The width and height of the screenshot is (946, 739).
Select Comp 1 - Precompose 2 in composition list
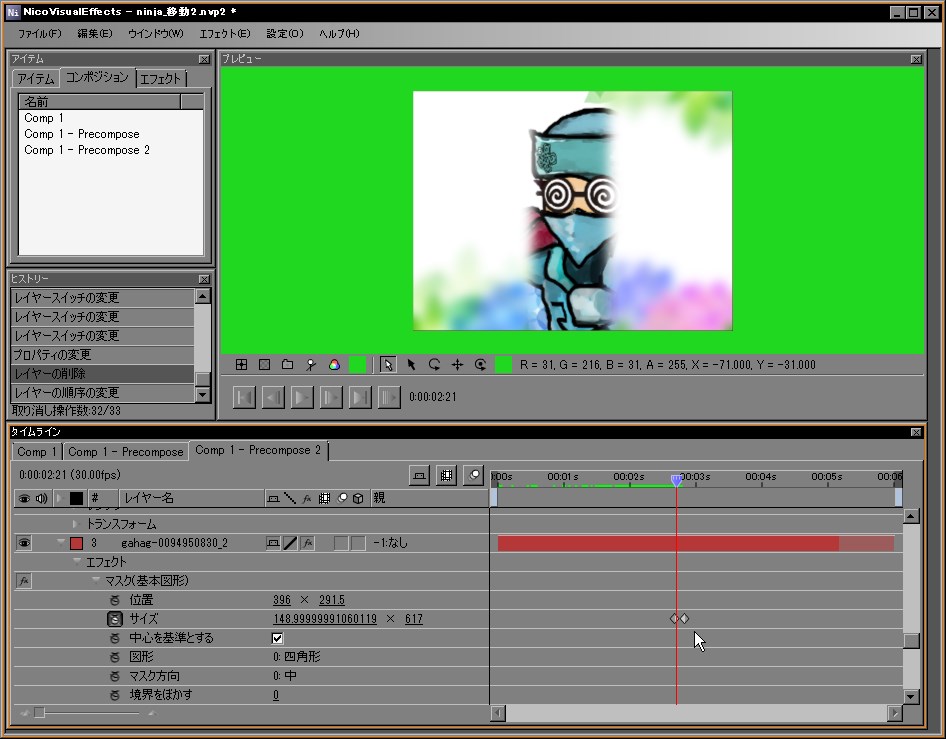(x=87, y=150)
